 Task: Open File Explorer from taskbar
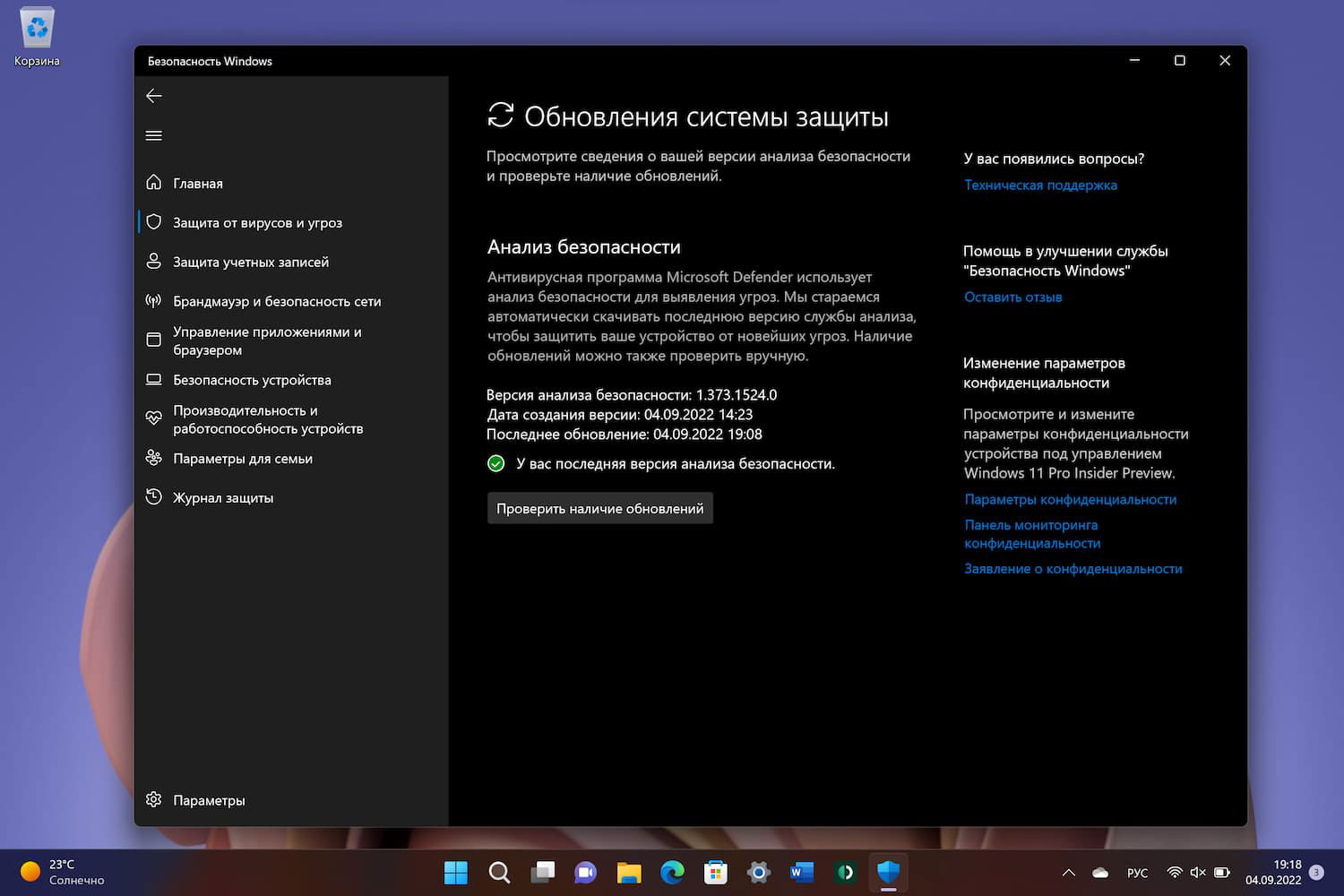[629, 872]
